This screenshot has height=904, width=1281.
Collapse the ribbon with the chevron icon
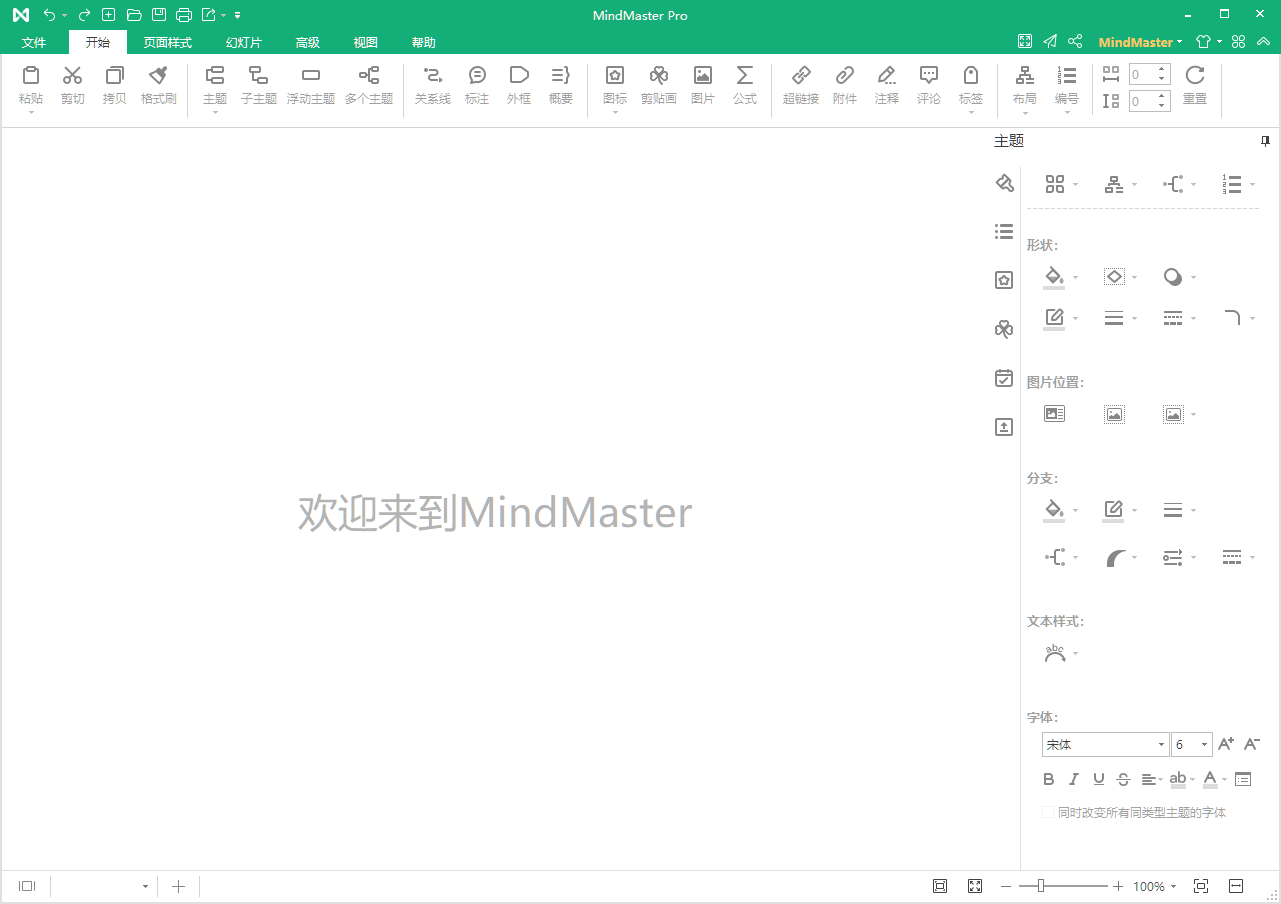click(x=1264, y=42)
